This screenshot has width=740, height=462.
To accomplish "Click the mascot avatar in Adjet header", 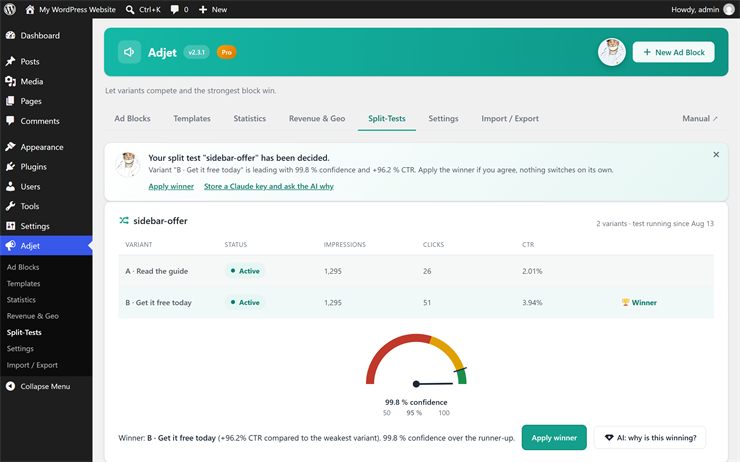I will [612, 52].
